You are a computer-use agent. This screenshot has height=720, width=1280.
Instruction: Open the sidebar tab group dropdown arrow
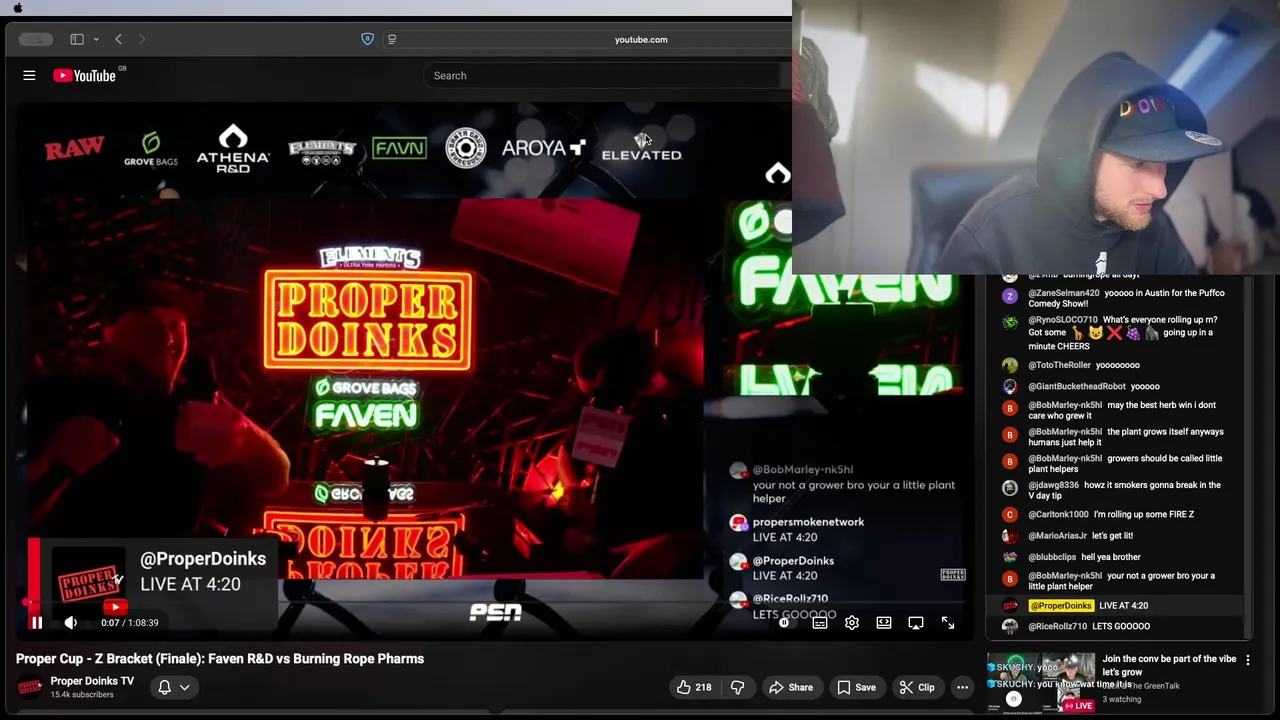pyautogui.click(x=96, y=39)
